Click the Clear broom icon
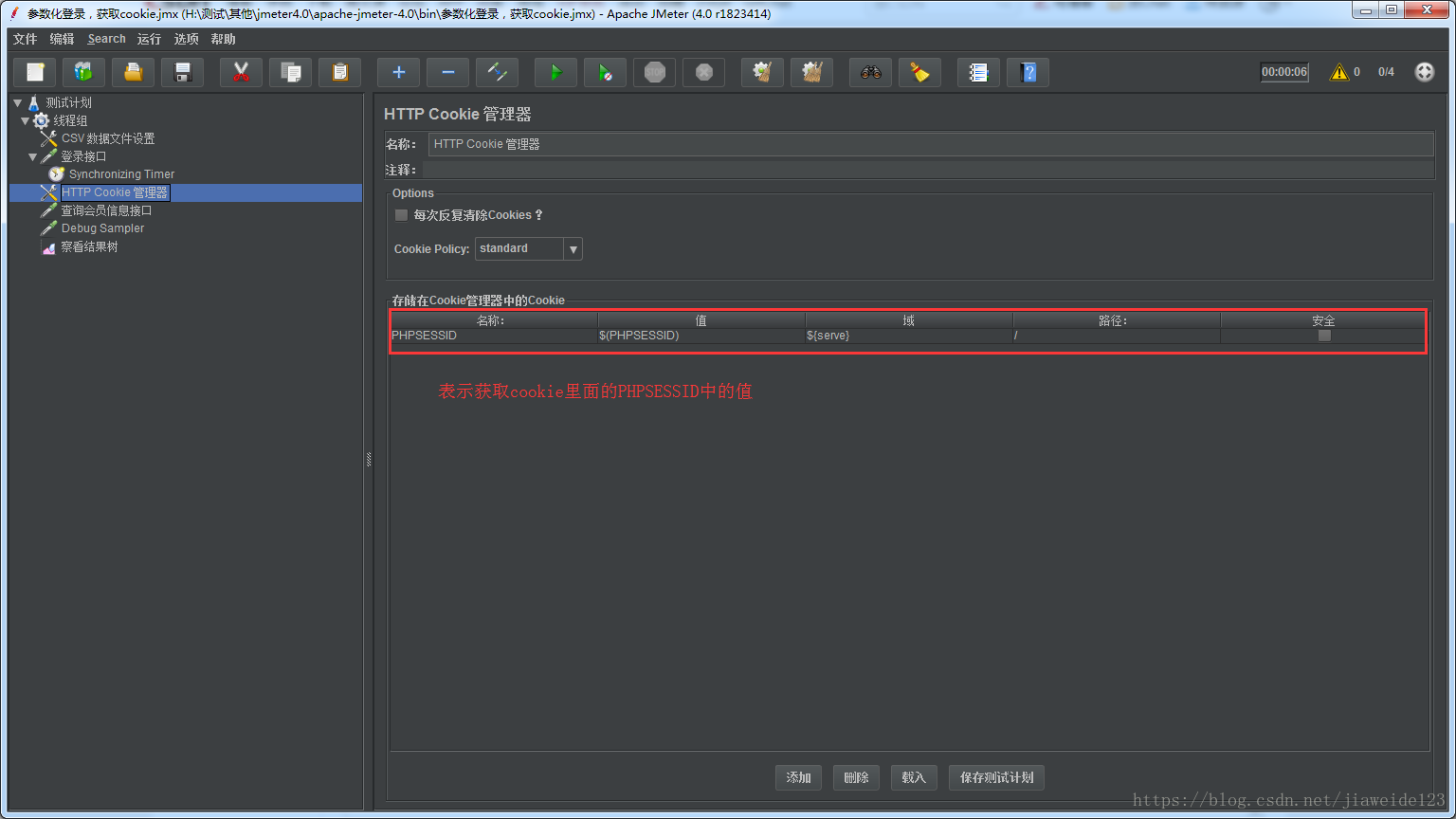This screenshot has height=819, width=1456. pyautogui.click(x=762, y=72)
